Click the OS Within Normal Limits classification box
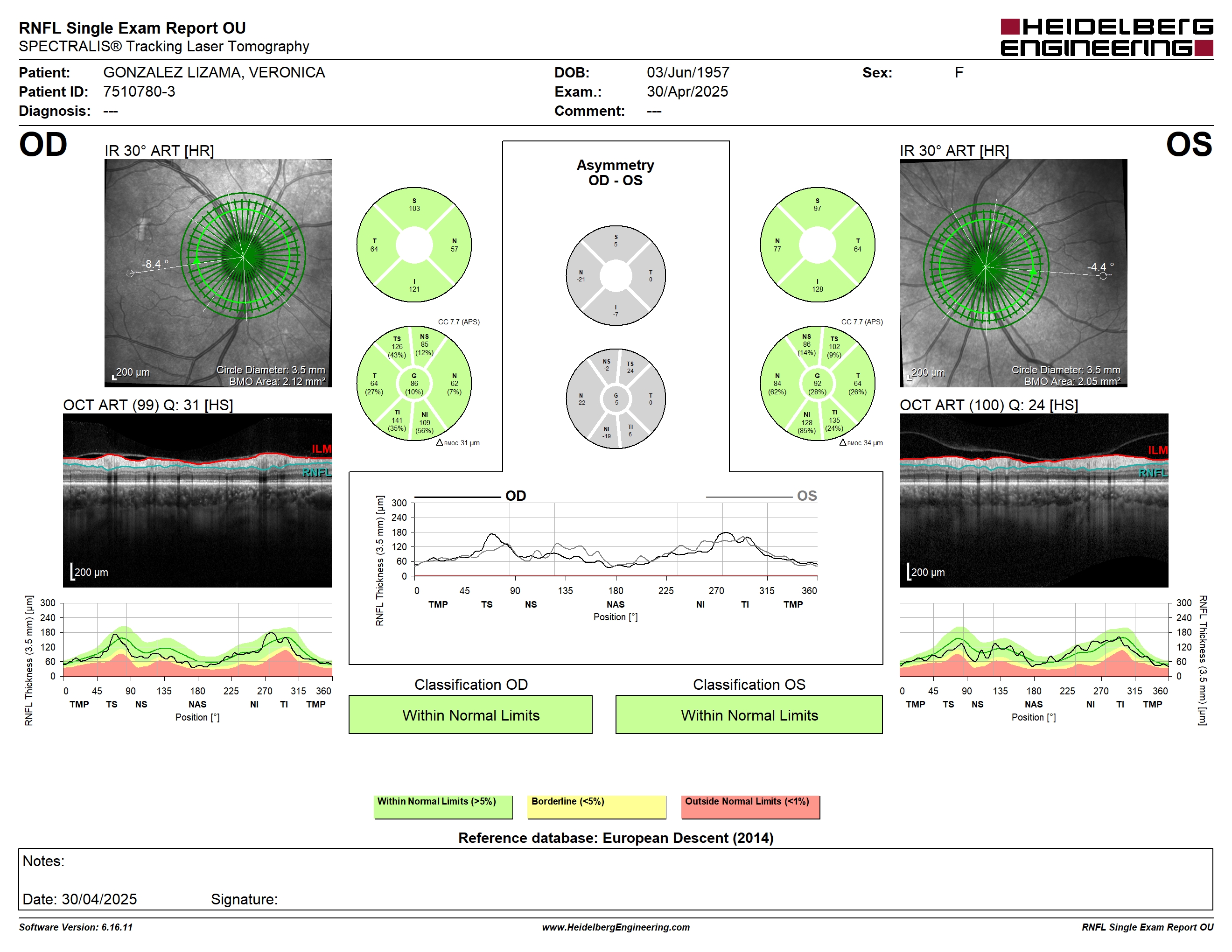This screenshot has width=1232, height=952. tap(749, 714)
